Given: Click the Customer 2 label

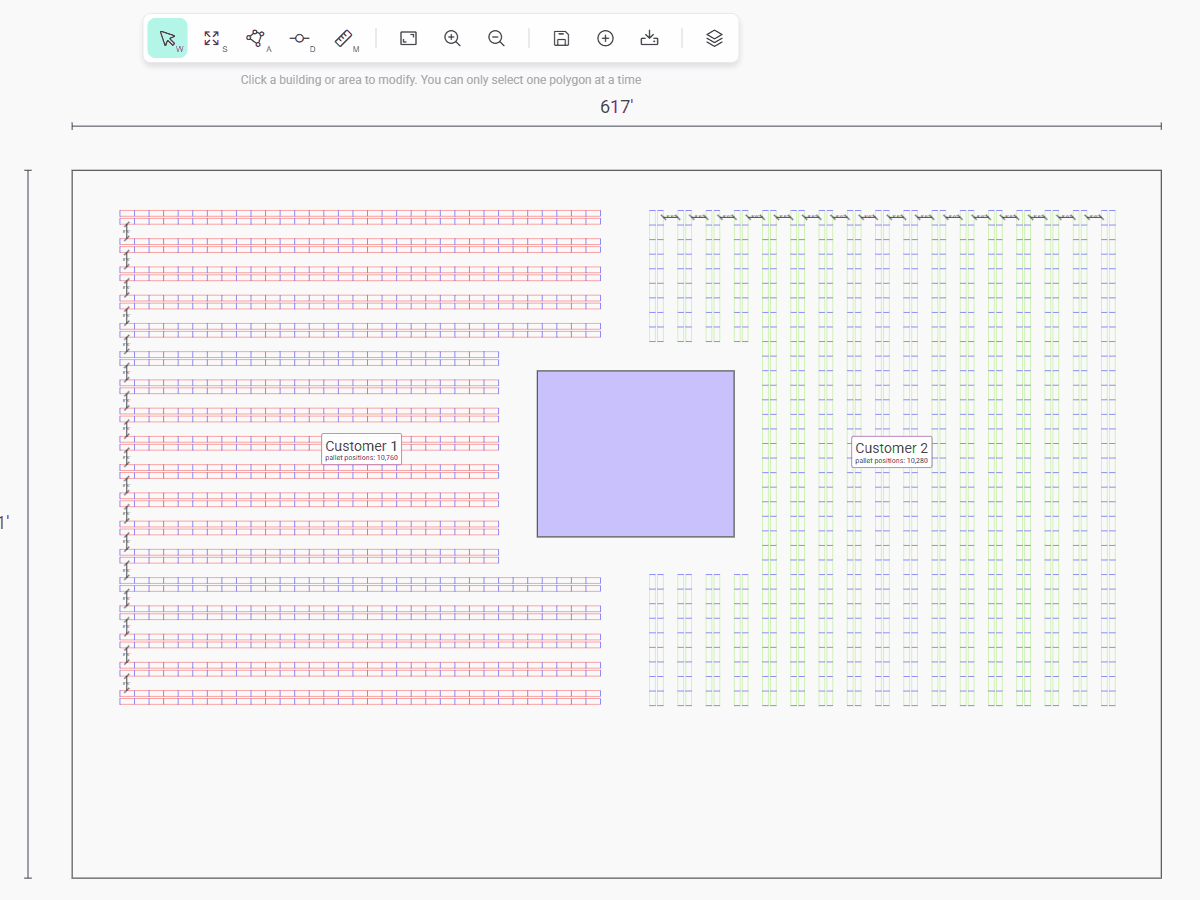Looking at the screenshot, I should tap(891, 449).
